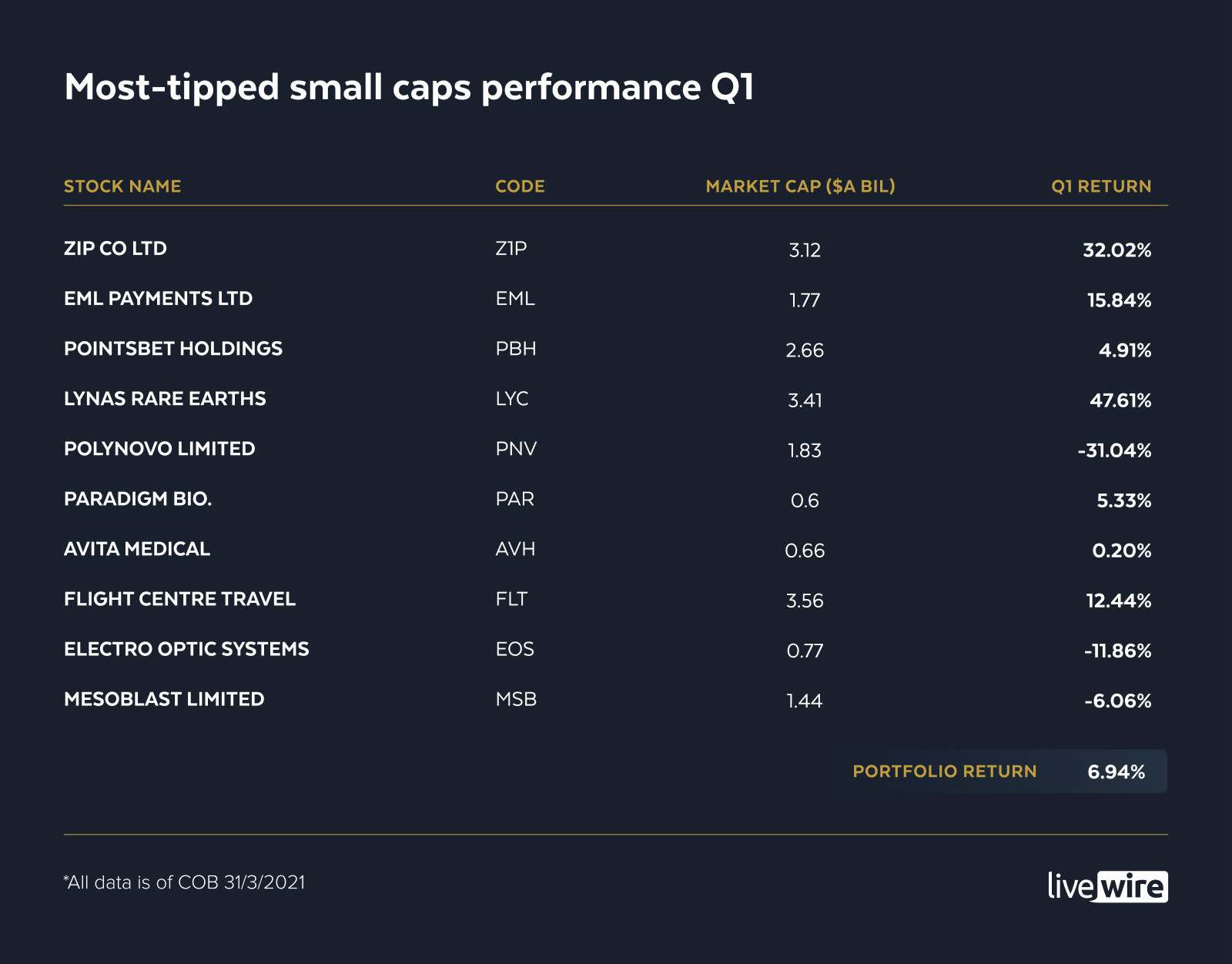Screen dimensions: 1232x964
Task: Click the PNV stock code
Action: [516, 449]
